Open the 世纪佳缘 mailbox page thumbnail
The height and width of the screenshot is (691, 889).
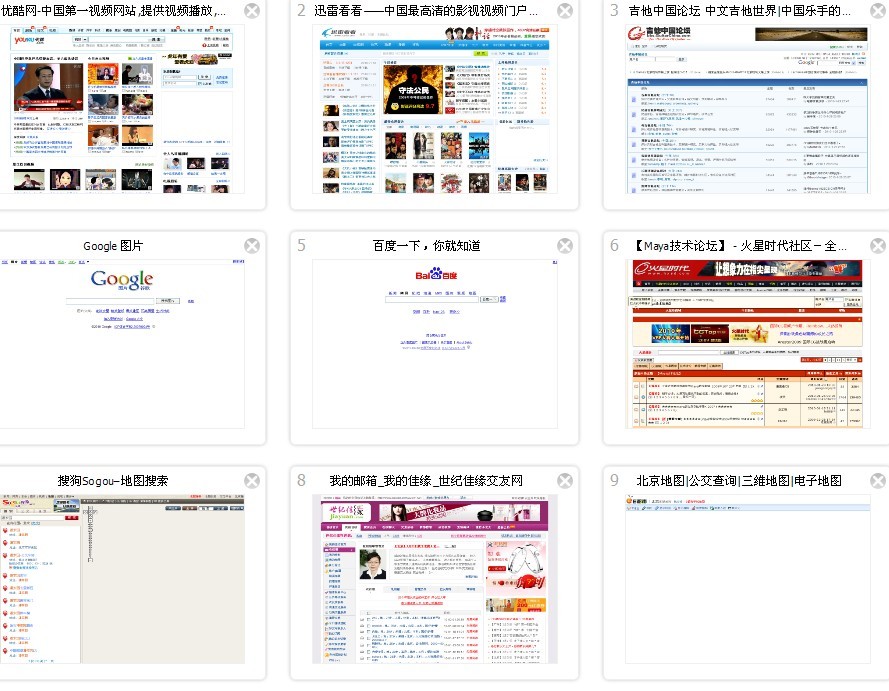[435, 579]
